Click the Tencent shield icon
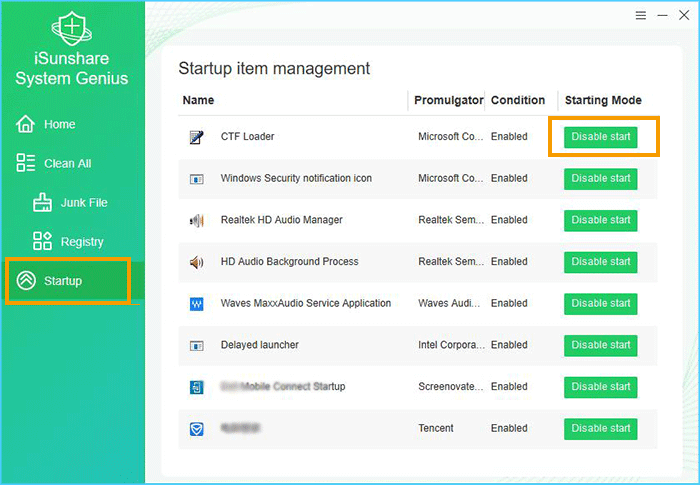700x485 pixels. [x=196, y=429]
